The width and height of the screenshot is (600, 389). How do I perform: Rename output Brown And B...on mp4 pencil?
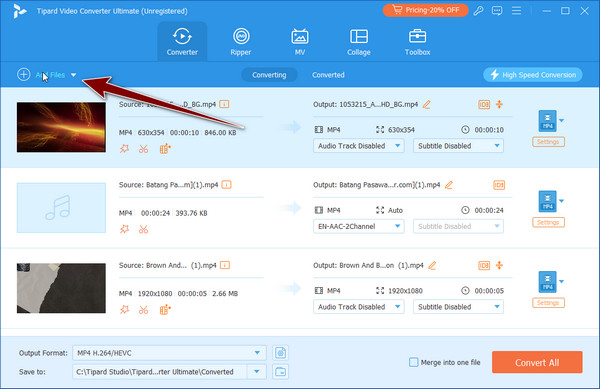432,265
